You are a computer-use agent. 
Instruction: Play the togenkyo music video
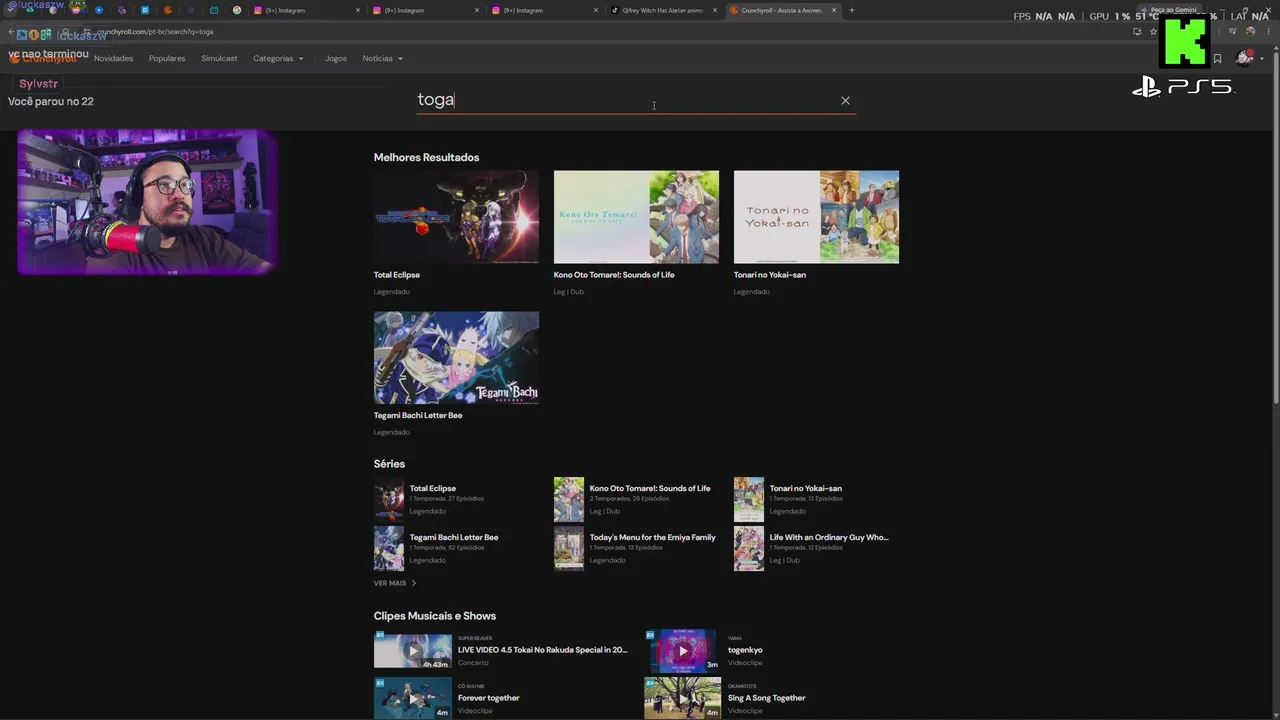click(683, 650)
